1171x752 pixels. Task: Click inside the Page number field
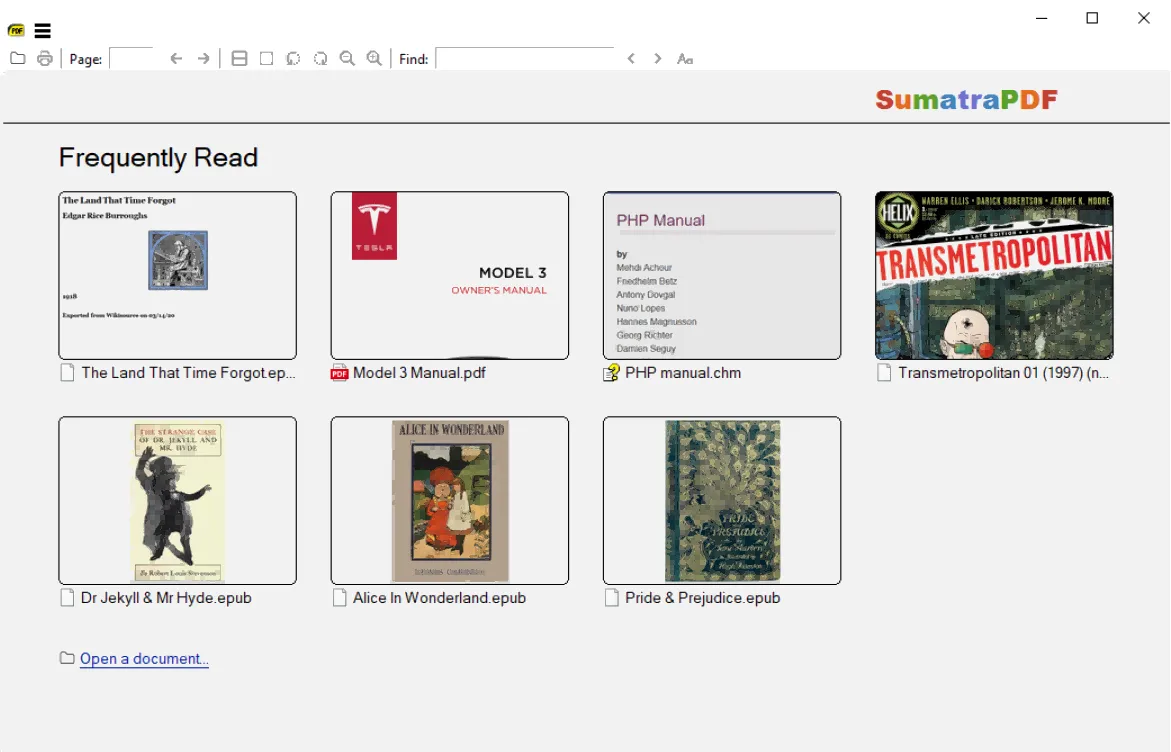pos(131,58)
